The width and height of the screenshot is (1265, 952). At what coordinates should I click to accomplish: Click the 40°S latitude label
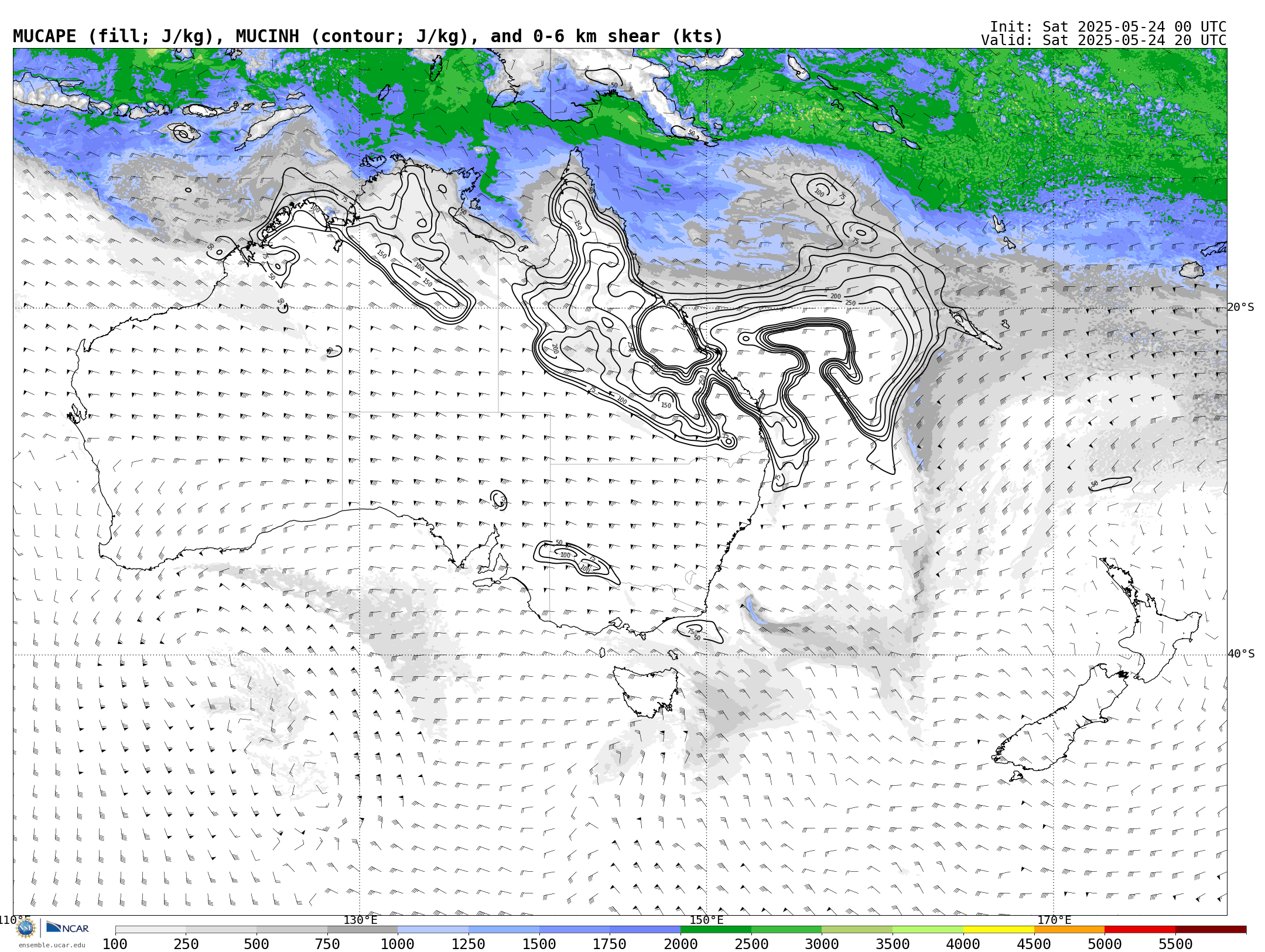(1241, 654)
